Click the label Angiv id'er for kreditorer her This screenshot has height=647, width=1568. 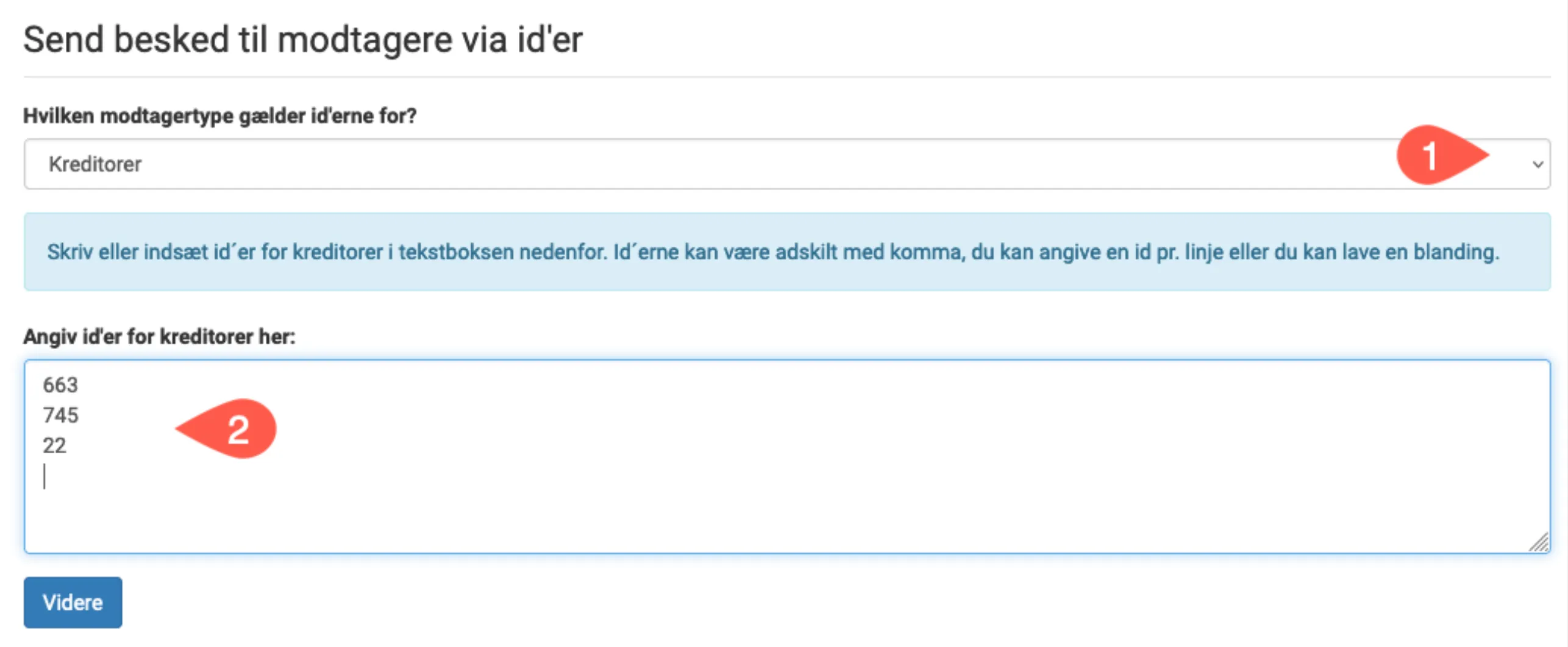point(159,336)
